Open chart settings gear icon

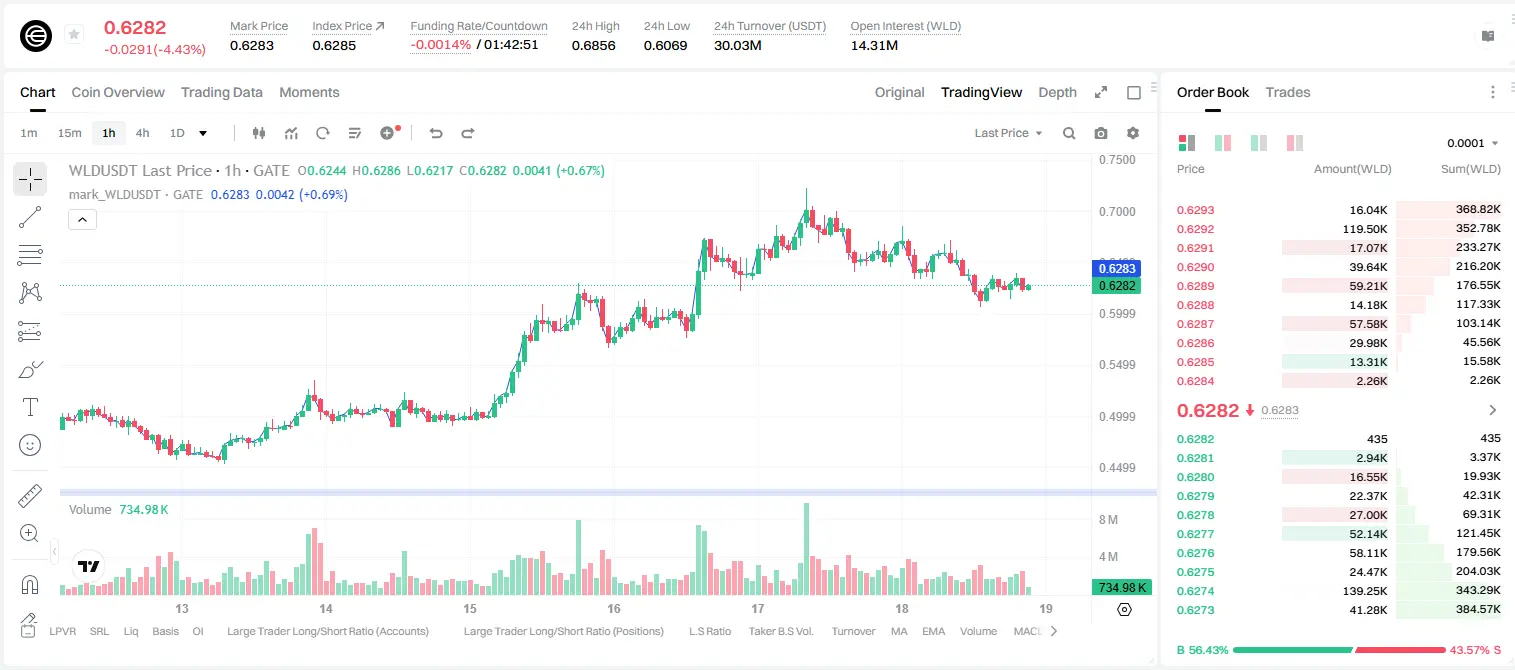1133,133
